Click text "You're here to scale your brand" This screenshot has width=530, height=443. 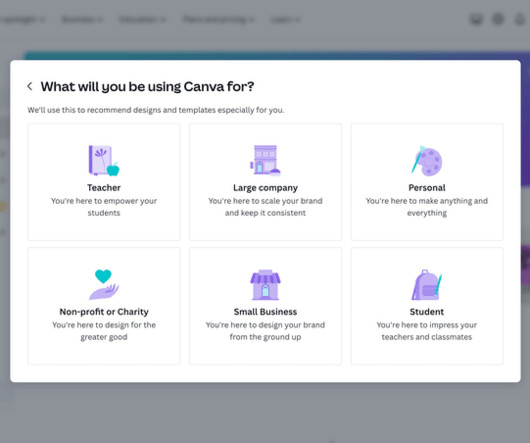tap(265, 201)
